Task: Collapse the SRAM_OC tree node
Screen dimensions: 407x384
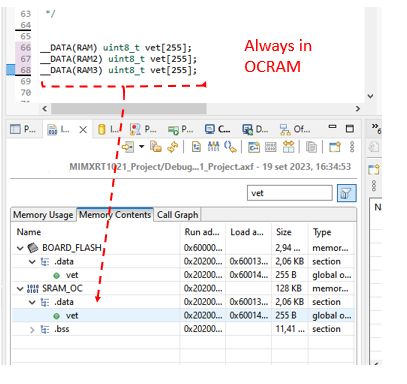Action: 20,289
